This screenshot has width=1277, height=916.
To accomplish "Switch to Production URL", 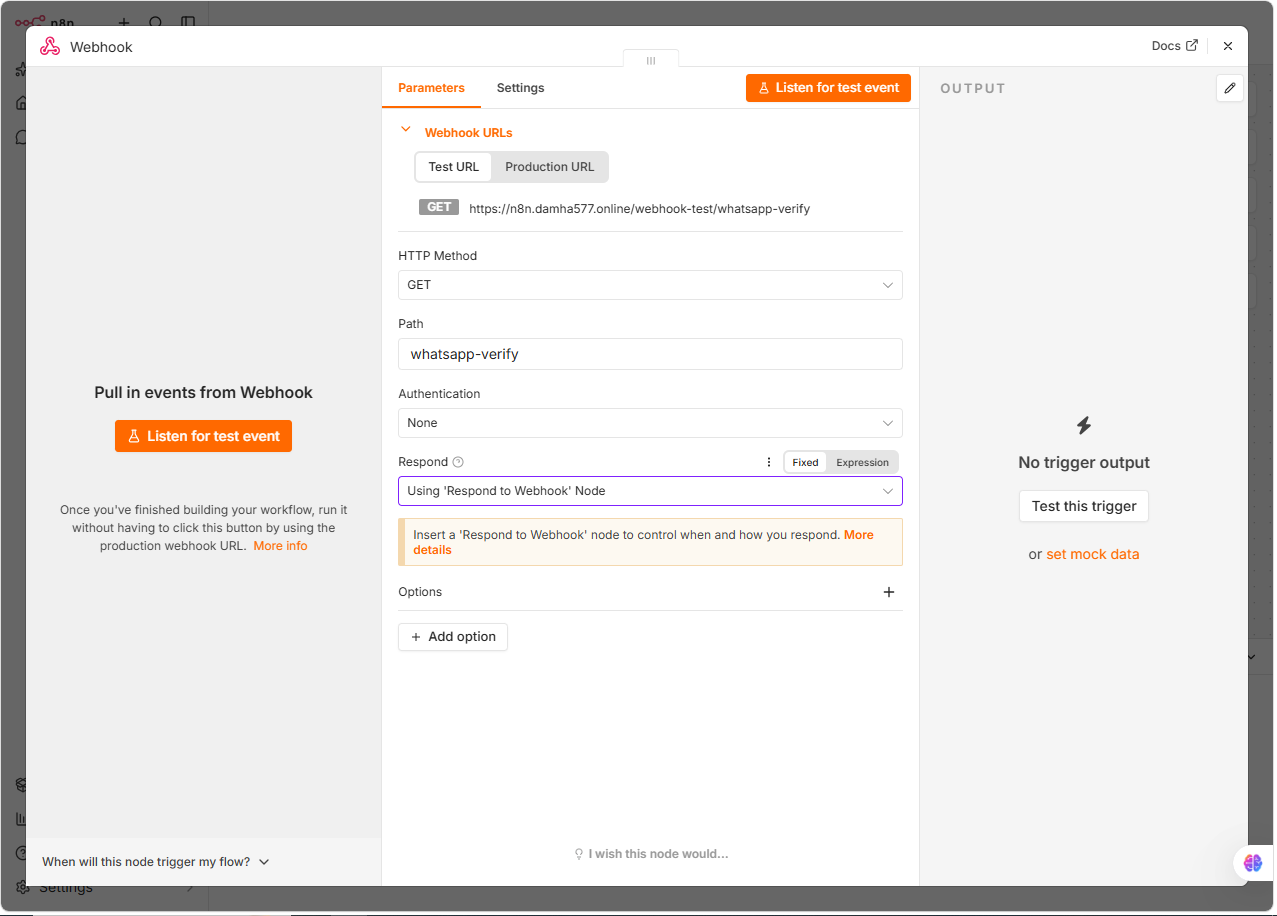I will (549, 167).
